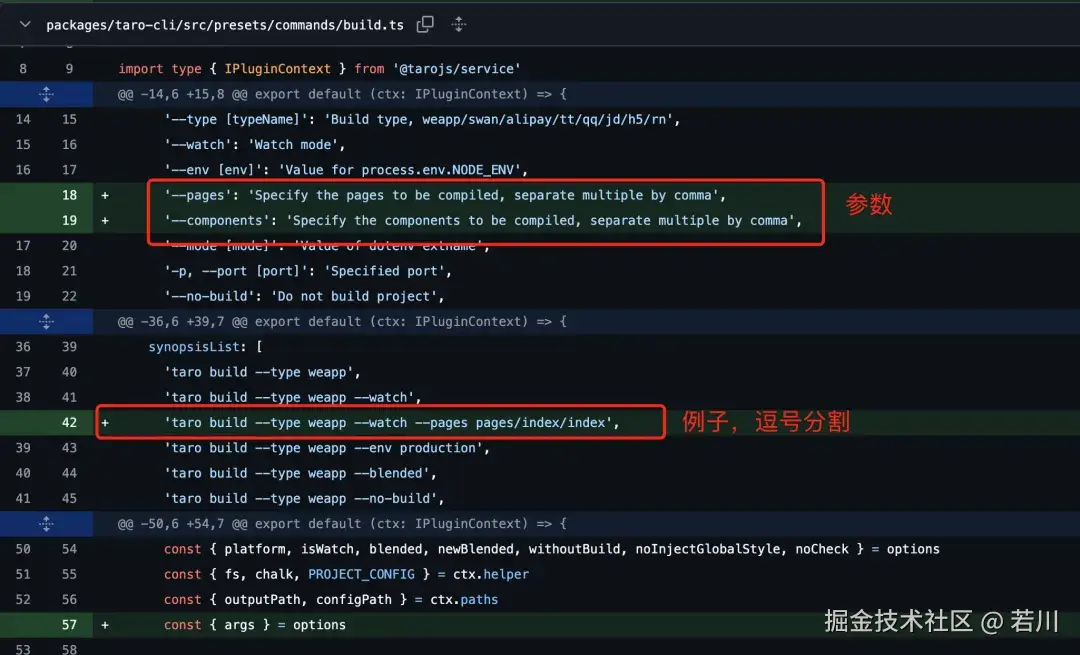
Task: Click the plus marker on added line 42
Action: [x=104, y=422]
